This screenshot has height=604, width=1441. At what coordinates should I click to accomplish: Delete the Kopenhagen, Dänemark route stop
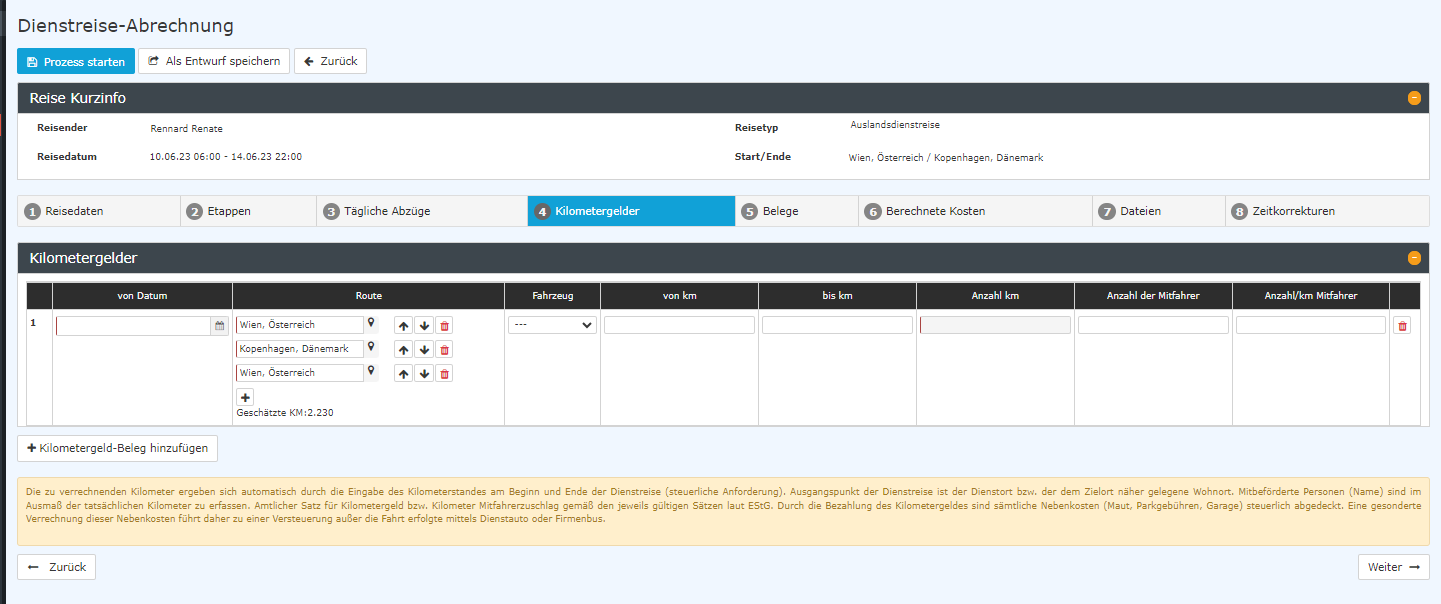tap(445, 350)
